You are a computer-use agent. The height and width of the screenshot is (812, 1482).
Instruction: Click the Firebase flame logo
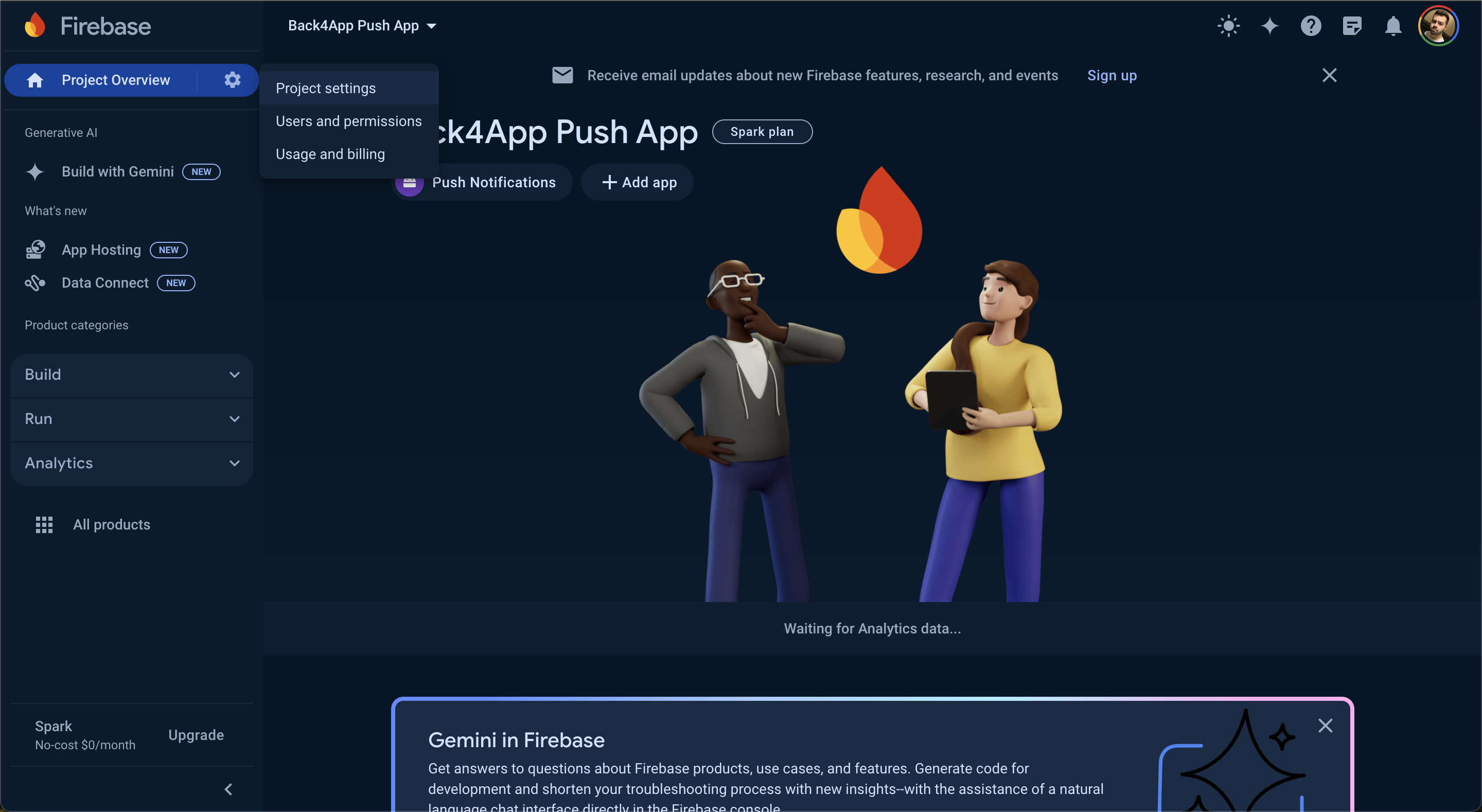pos(35,25)
